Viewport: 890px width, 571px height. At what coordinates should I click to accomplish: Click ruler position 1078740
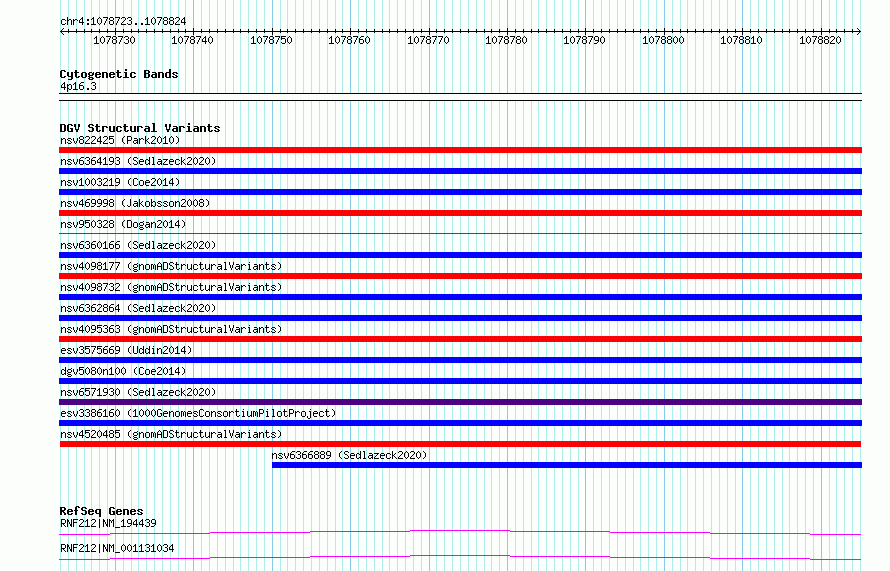pyautogui.click(x=192, y=40)
